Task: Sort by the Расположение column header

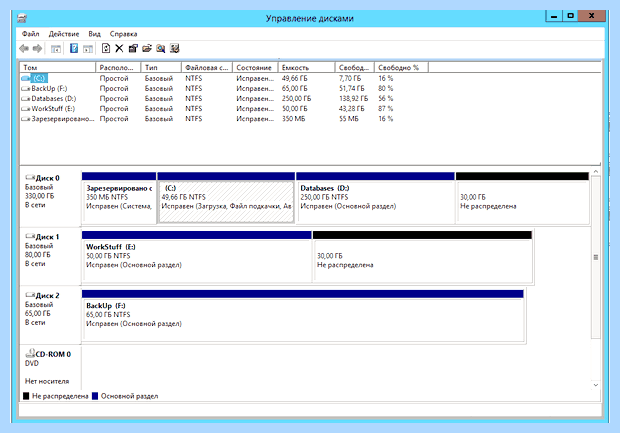Action: coord(118,68)
